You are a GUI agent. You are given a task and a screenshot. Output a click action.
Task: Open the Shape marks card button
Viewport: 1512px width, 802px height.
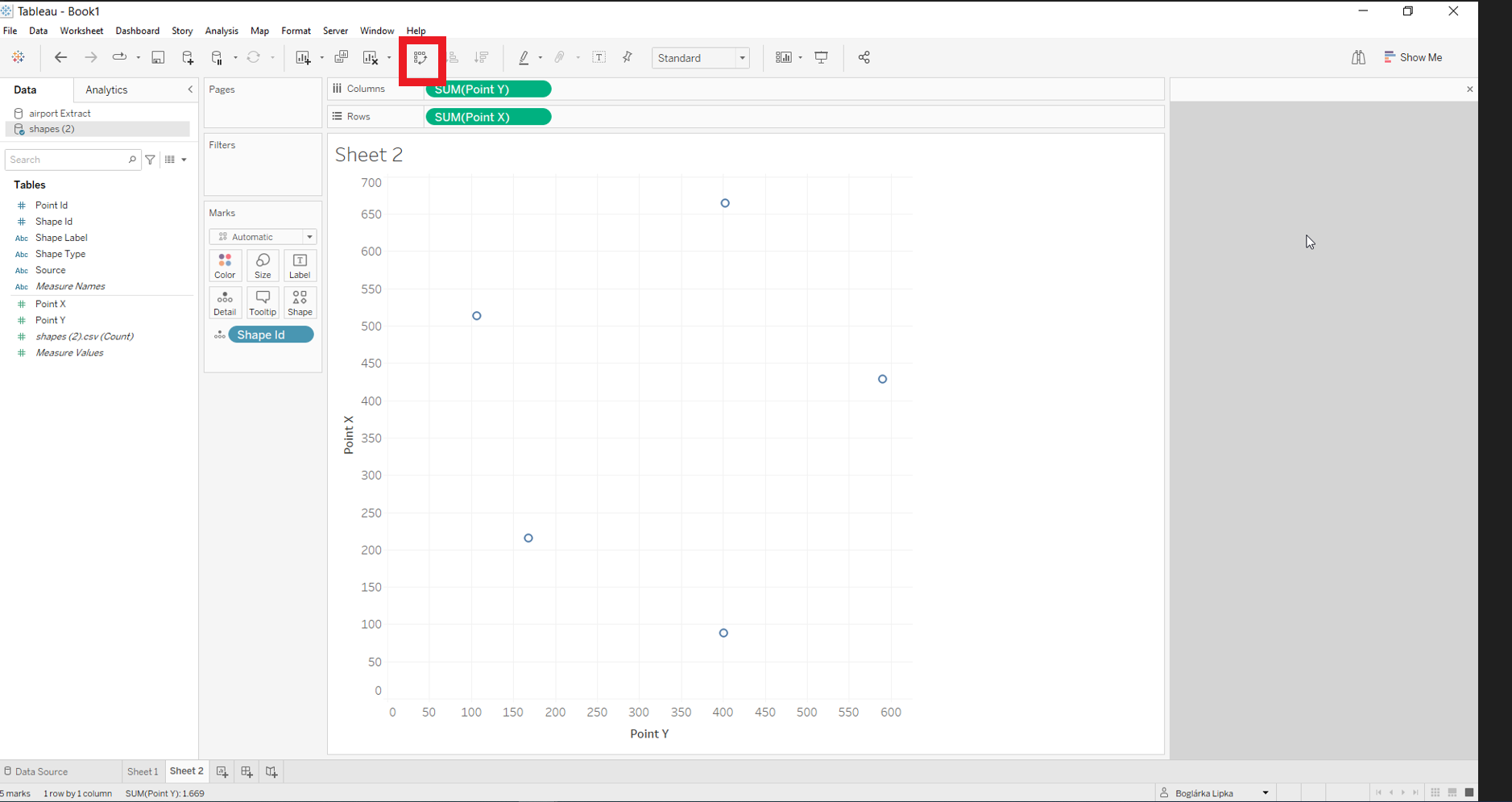click(300, 303)
